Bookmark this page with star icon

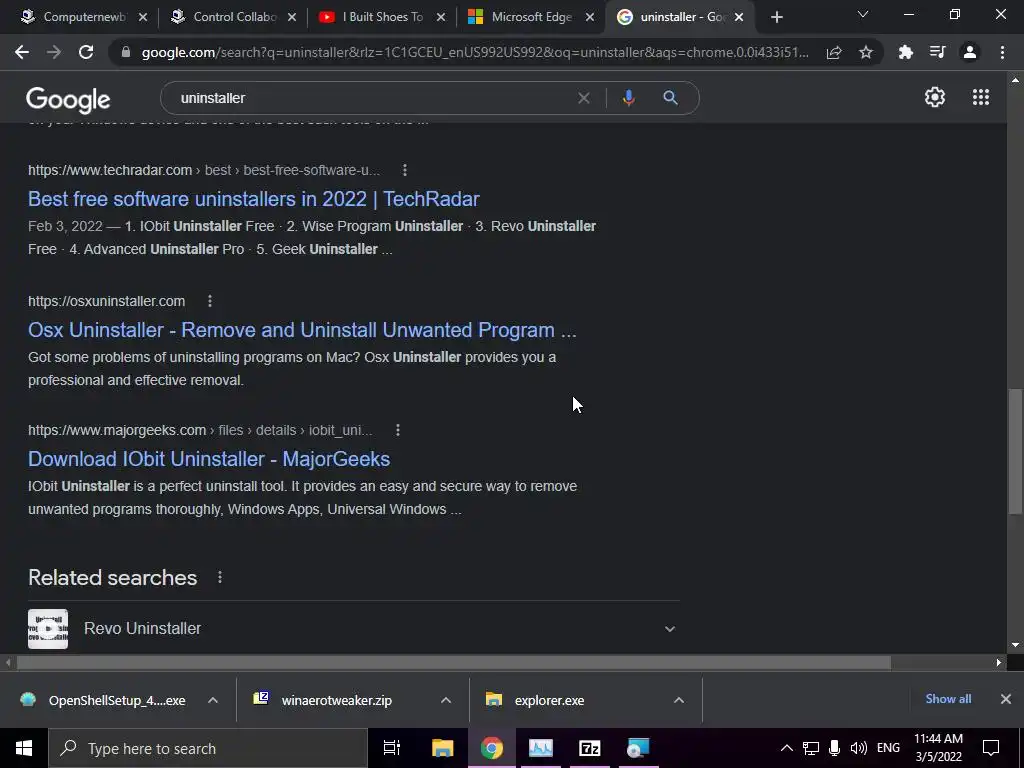coord(866,52)
